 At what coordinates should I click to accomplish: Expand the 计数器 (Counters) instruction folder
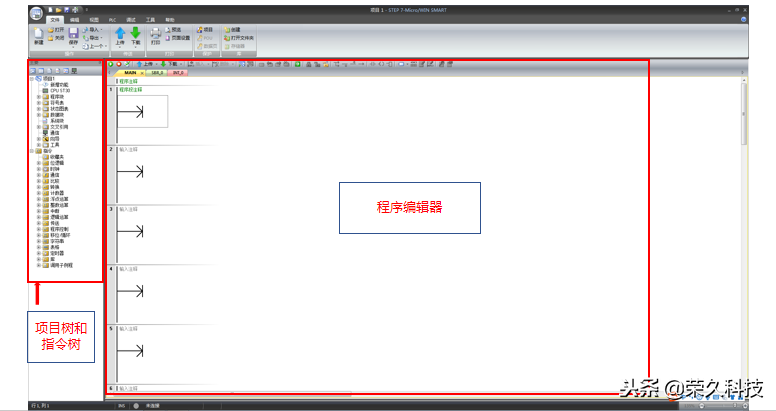point(39,193)
